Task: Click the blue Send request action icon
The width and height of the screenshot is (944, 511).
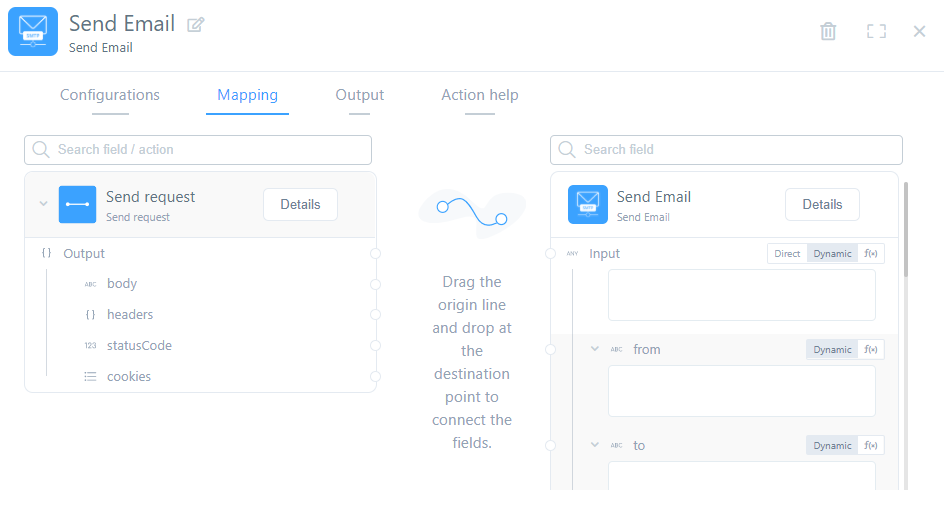Action: [77, 204]
